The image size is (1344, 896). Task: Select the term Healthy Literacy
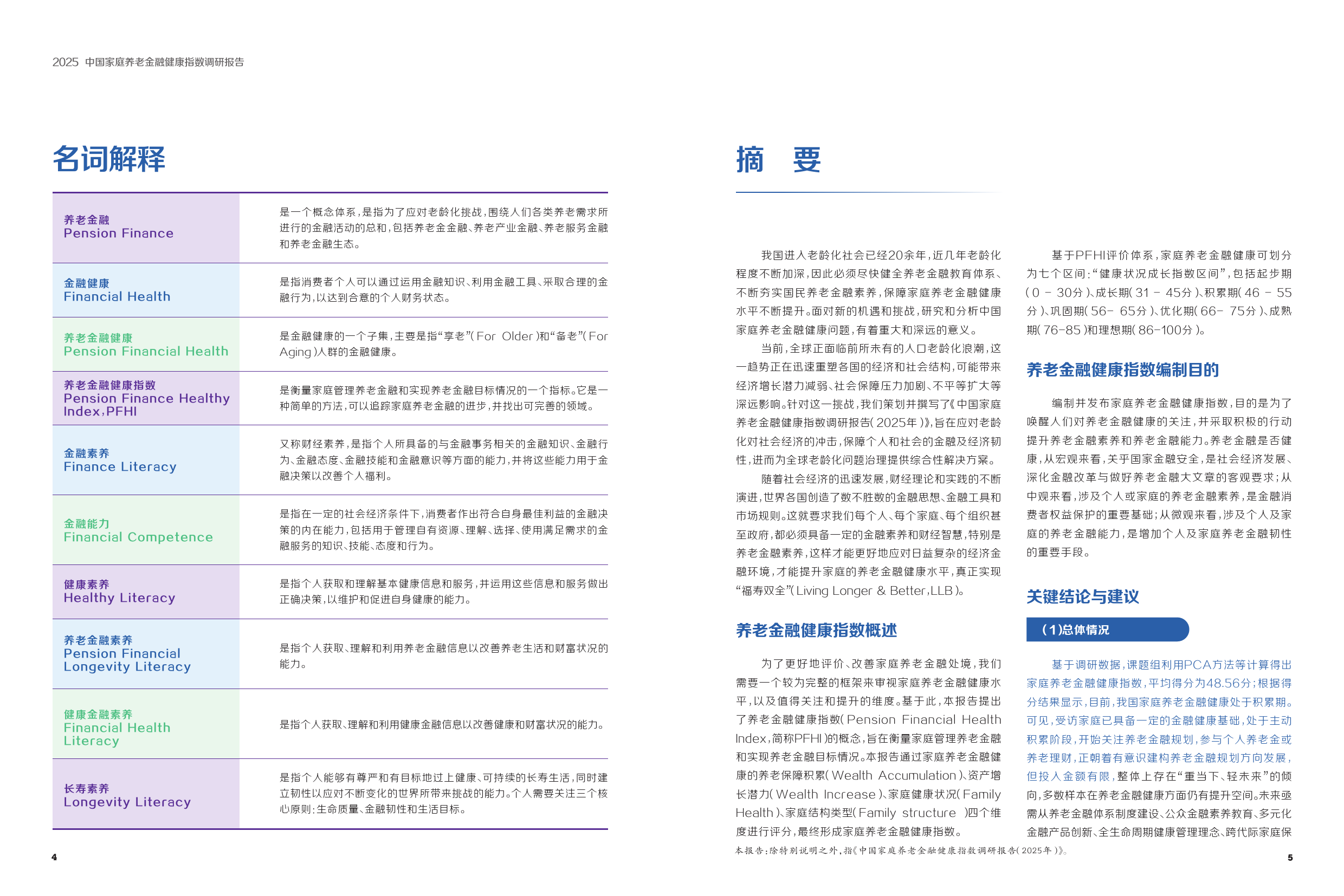[x=119, y=598]
